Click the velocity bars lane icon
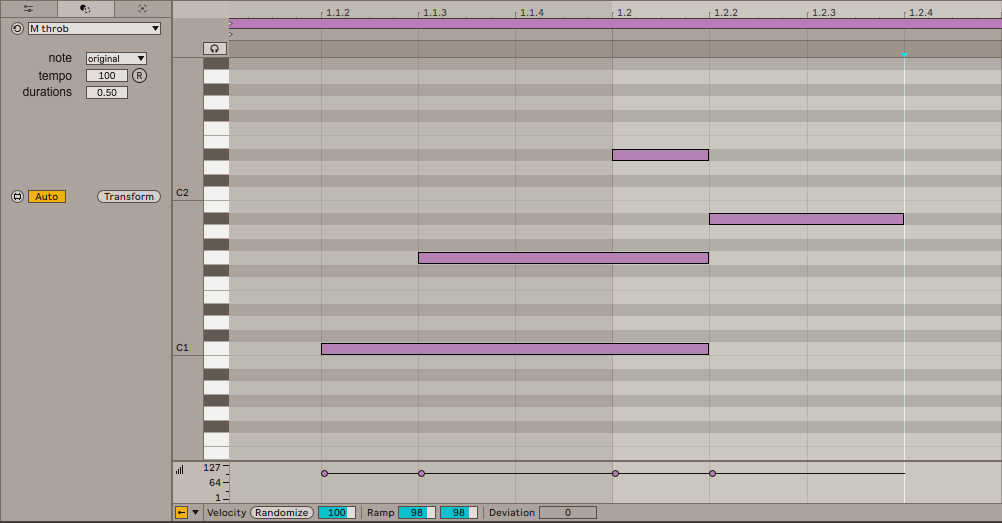 click(180, 469)
